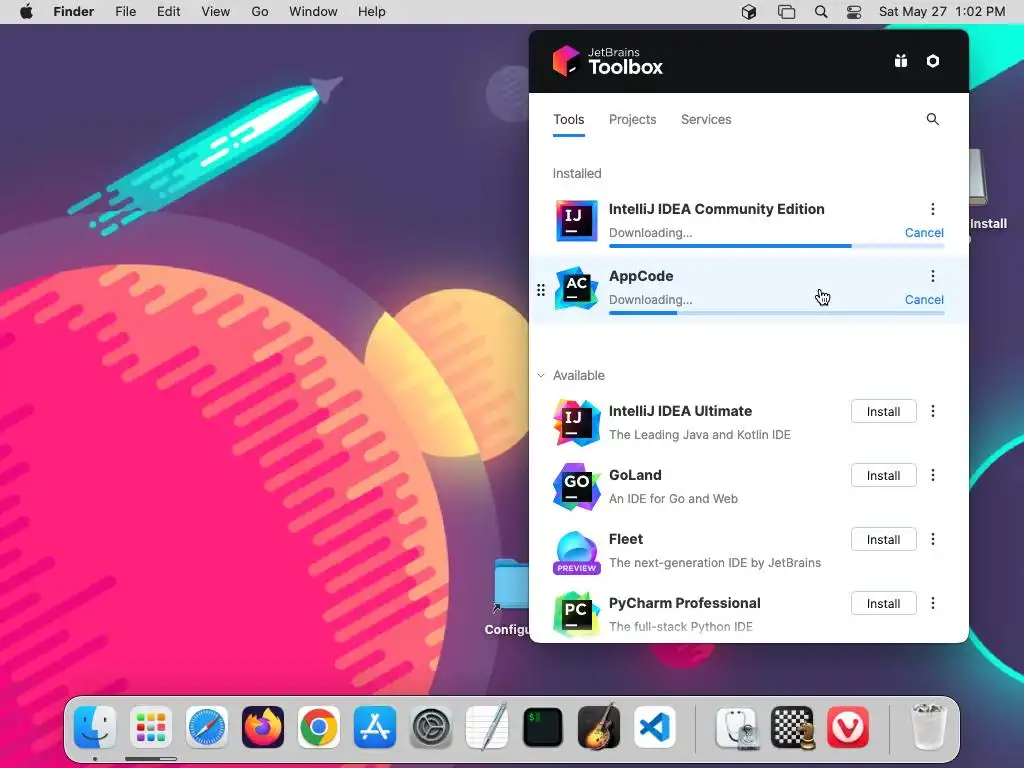Open IntelliJ IDEA Community Edition options menu
Viewport: 1024px width, 768px height.
(933, 209)
